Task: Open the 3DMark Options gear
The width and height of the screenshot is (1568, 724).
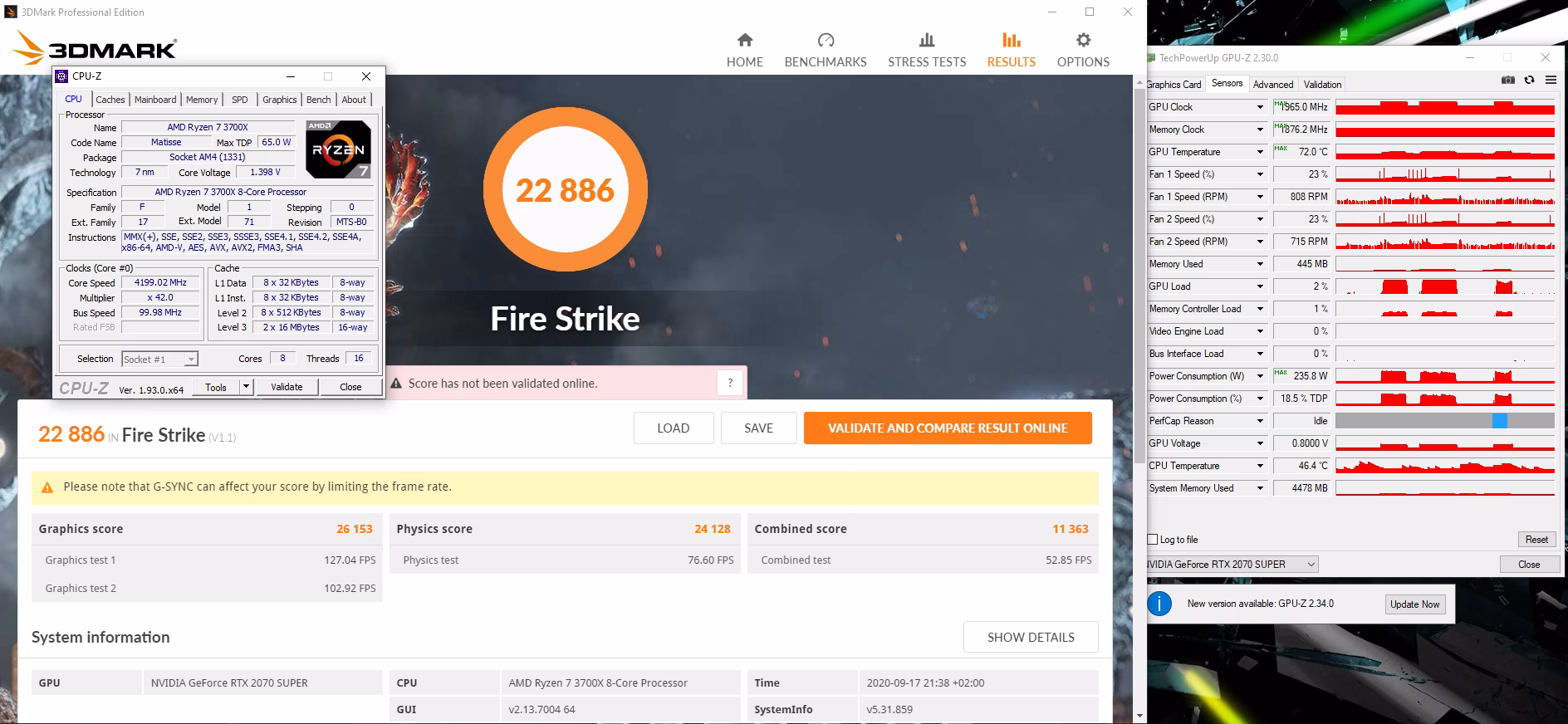Action: (1083, 51)
